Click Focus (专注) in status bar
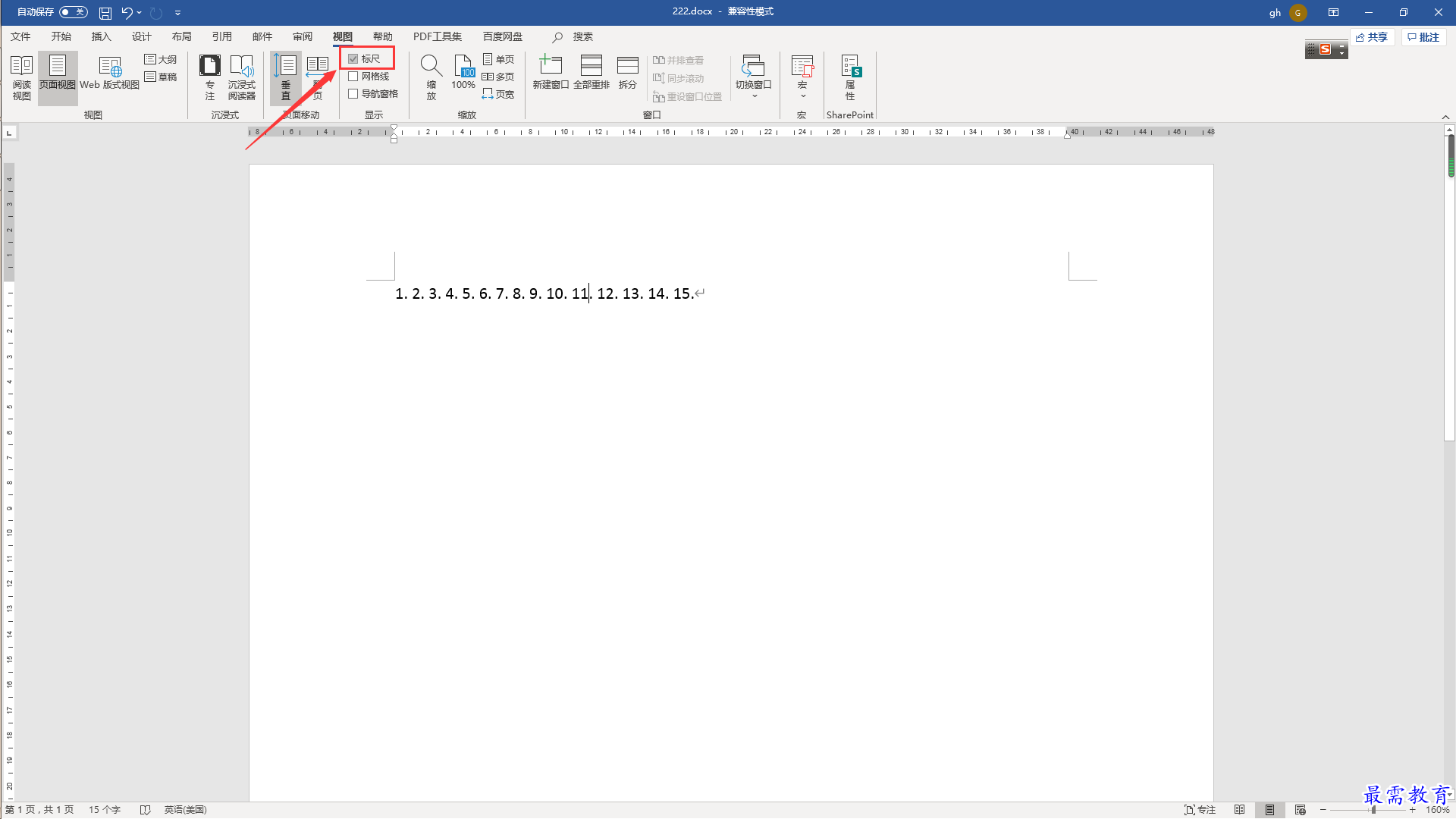This screenshot has height=819, width=1456. tap(1200, 810)
